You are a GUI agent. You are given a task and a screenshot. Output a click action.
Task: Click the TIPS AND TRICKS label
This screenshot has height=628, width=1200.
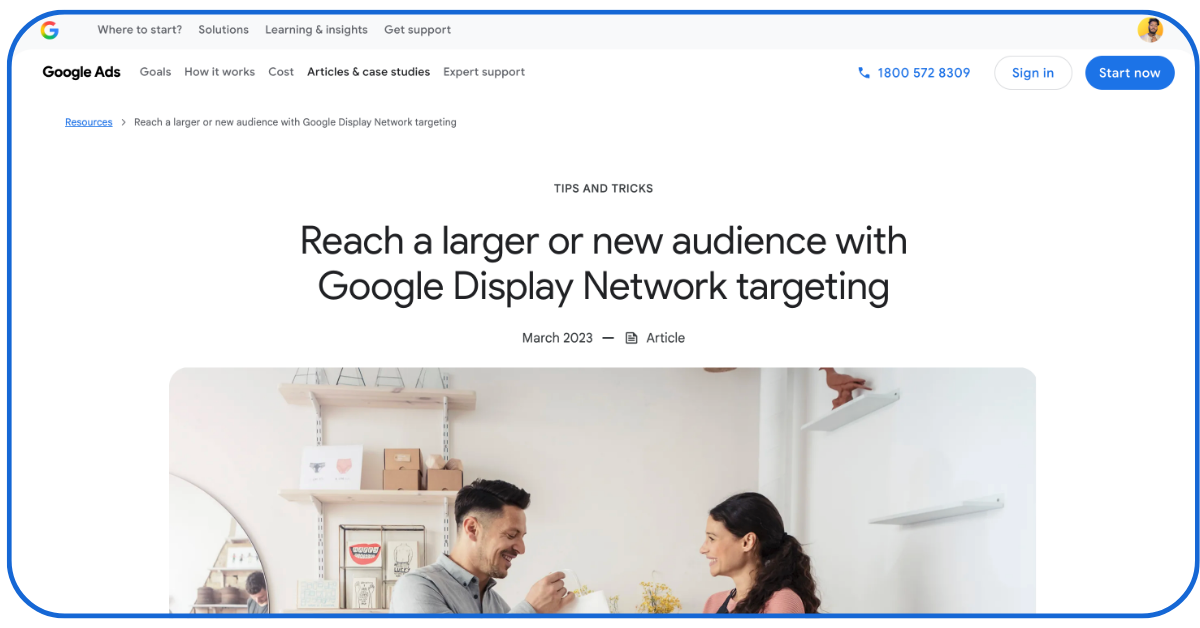603,188
